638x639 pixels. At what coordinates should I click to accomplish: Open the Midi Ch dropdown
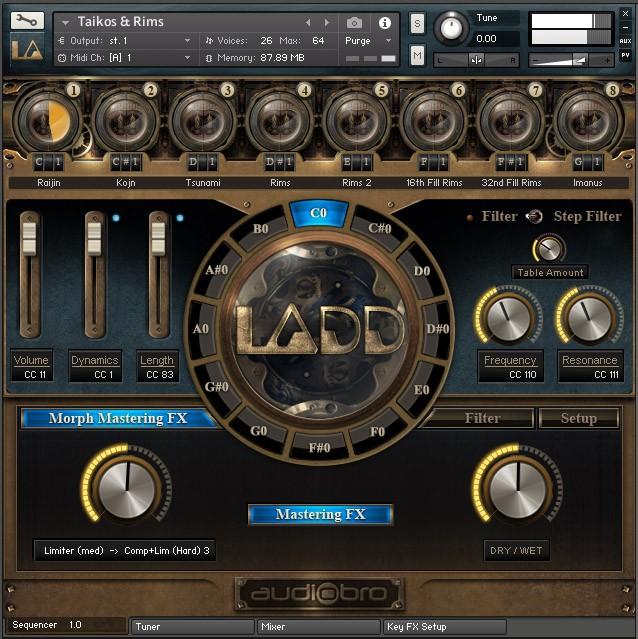point(124,57)
